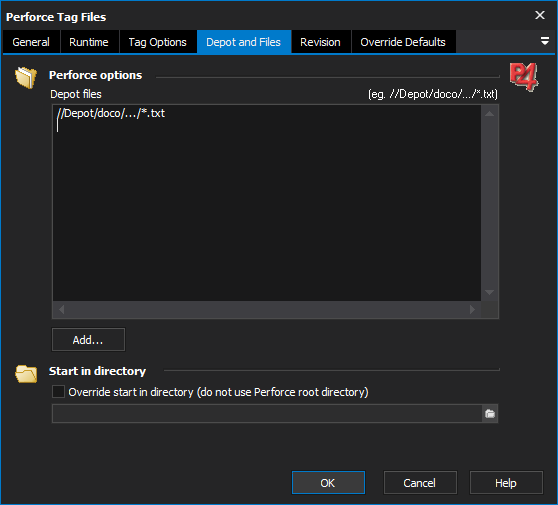This screenshot has height=505, width=558.
Task: Click the Perforce options folder icon
Action: [26, 77]
